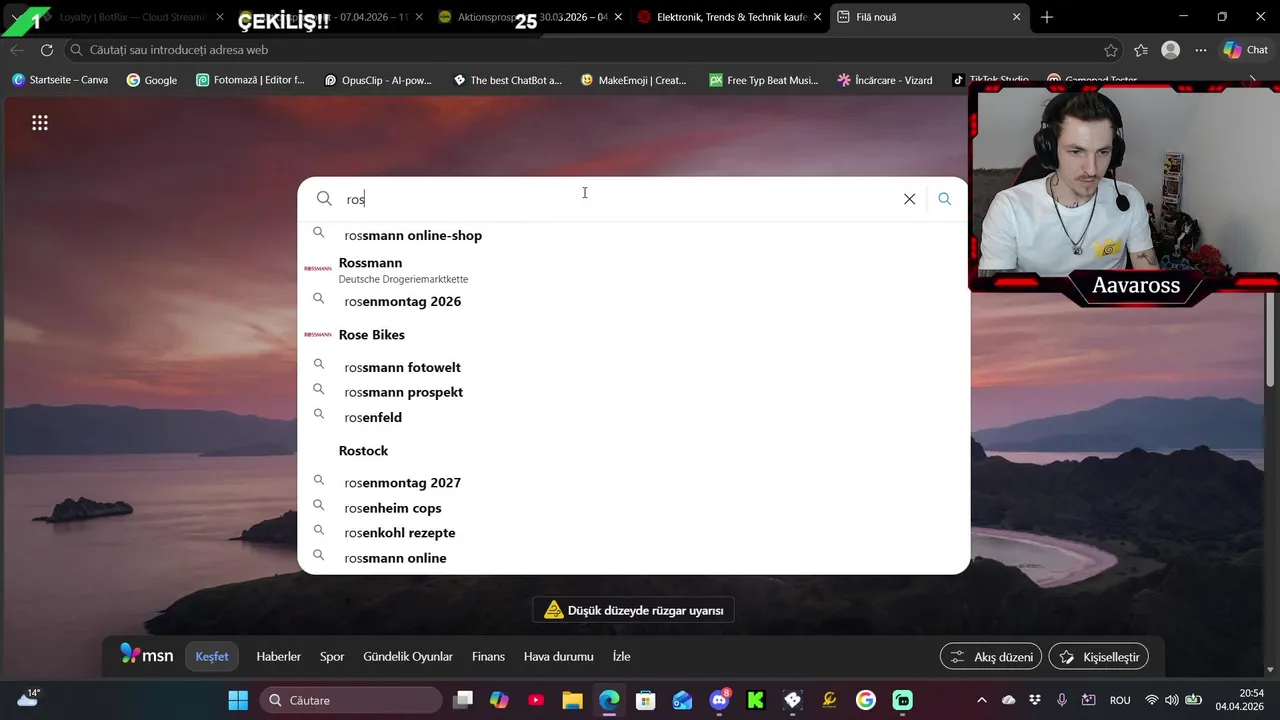Open The best ChatBot bookmark
Image resolution: width=1280 pixels, height=720 pixels.
coord(508,80)
